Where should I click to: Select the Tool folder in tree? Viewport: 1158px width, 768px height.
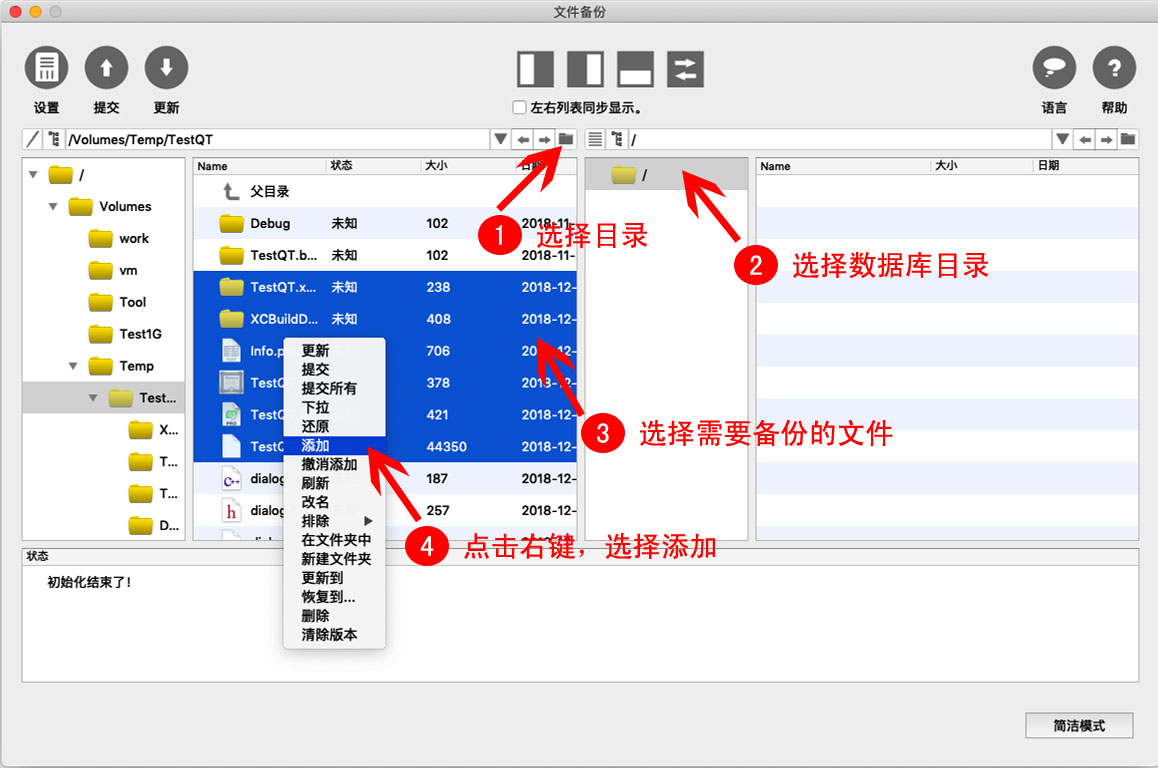132,302
